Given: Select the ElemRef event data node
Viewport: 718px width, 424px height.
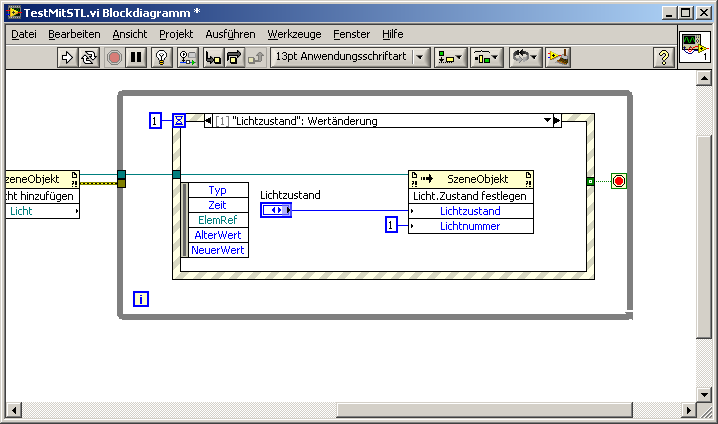Looking at the screenshot, I should pos(218,220).
